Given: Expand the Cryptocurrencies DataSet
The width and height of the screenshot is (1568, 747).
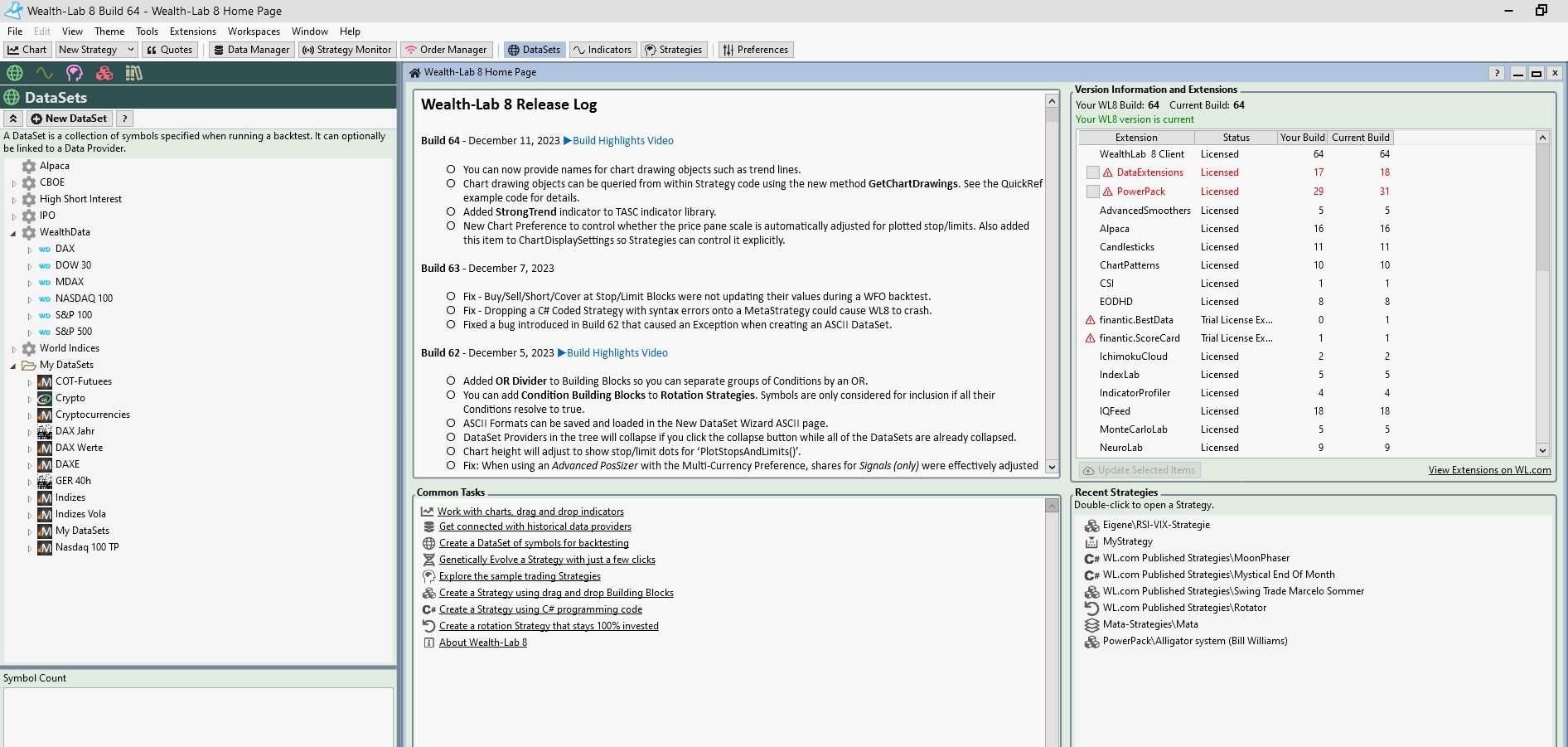Looking at the screenshot, I should (x=30, y=415).
